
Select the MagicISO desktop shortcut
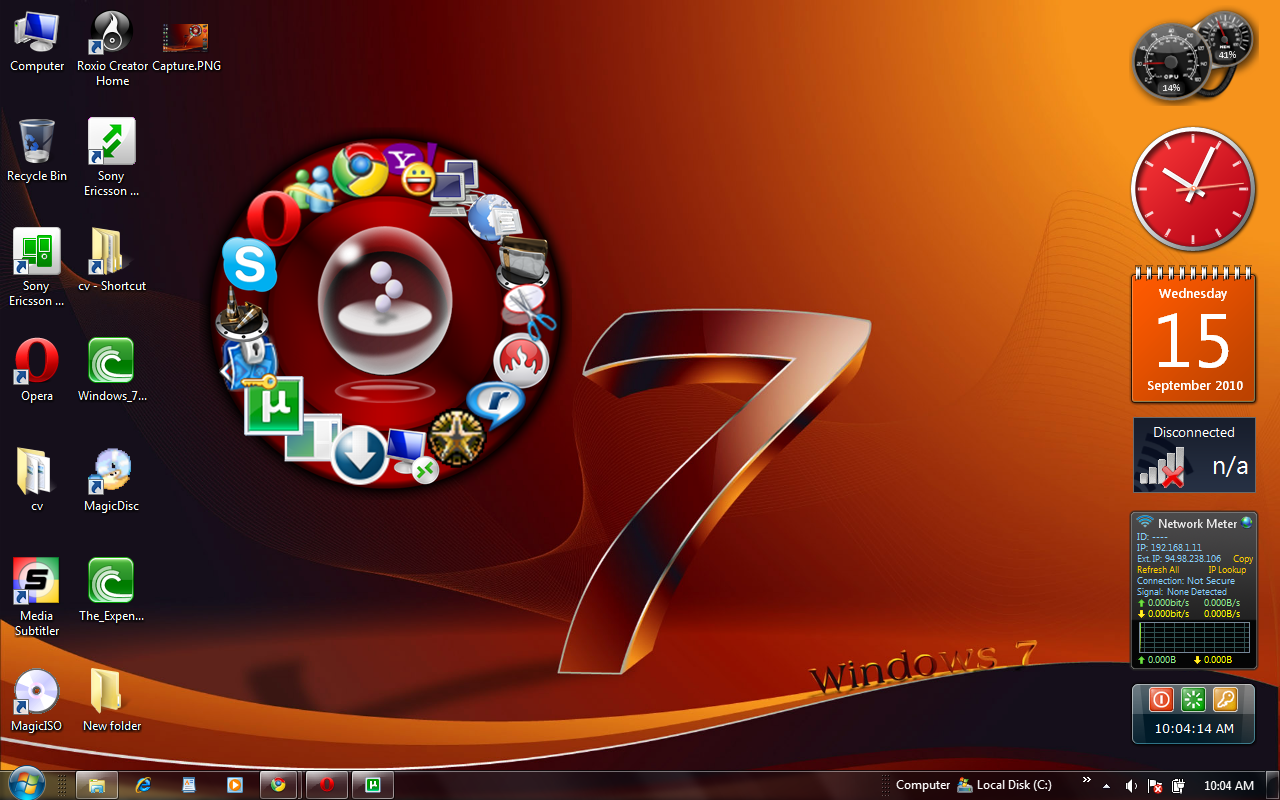(x=37, y=700)
